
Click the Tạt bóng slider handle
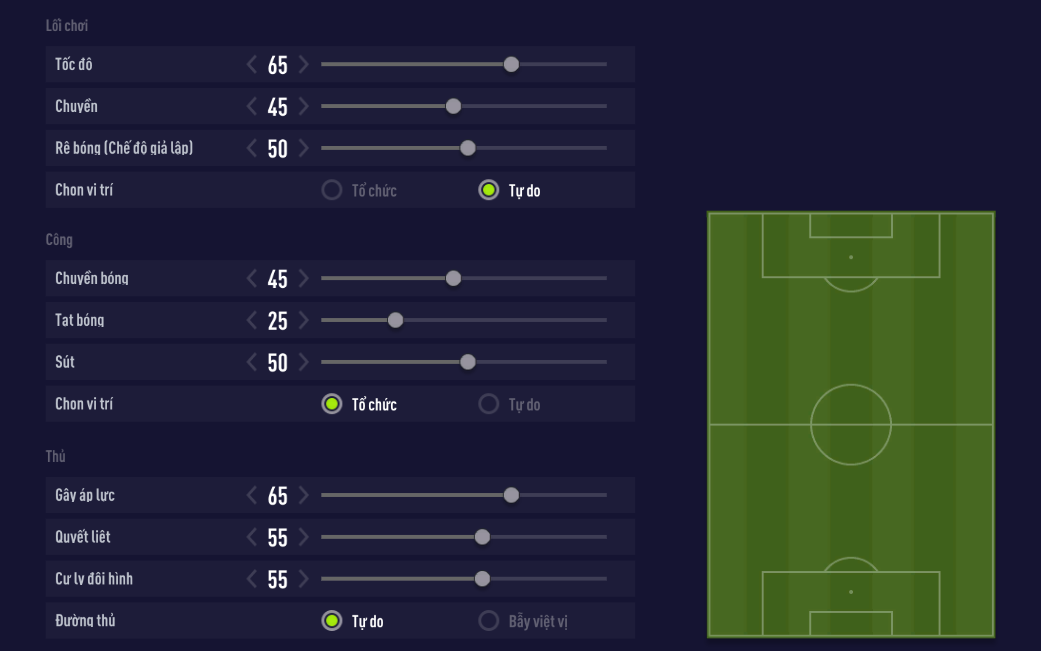point(395,321)
